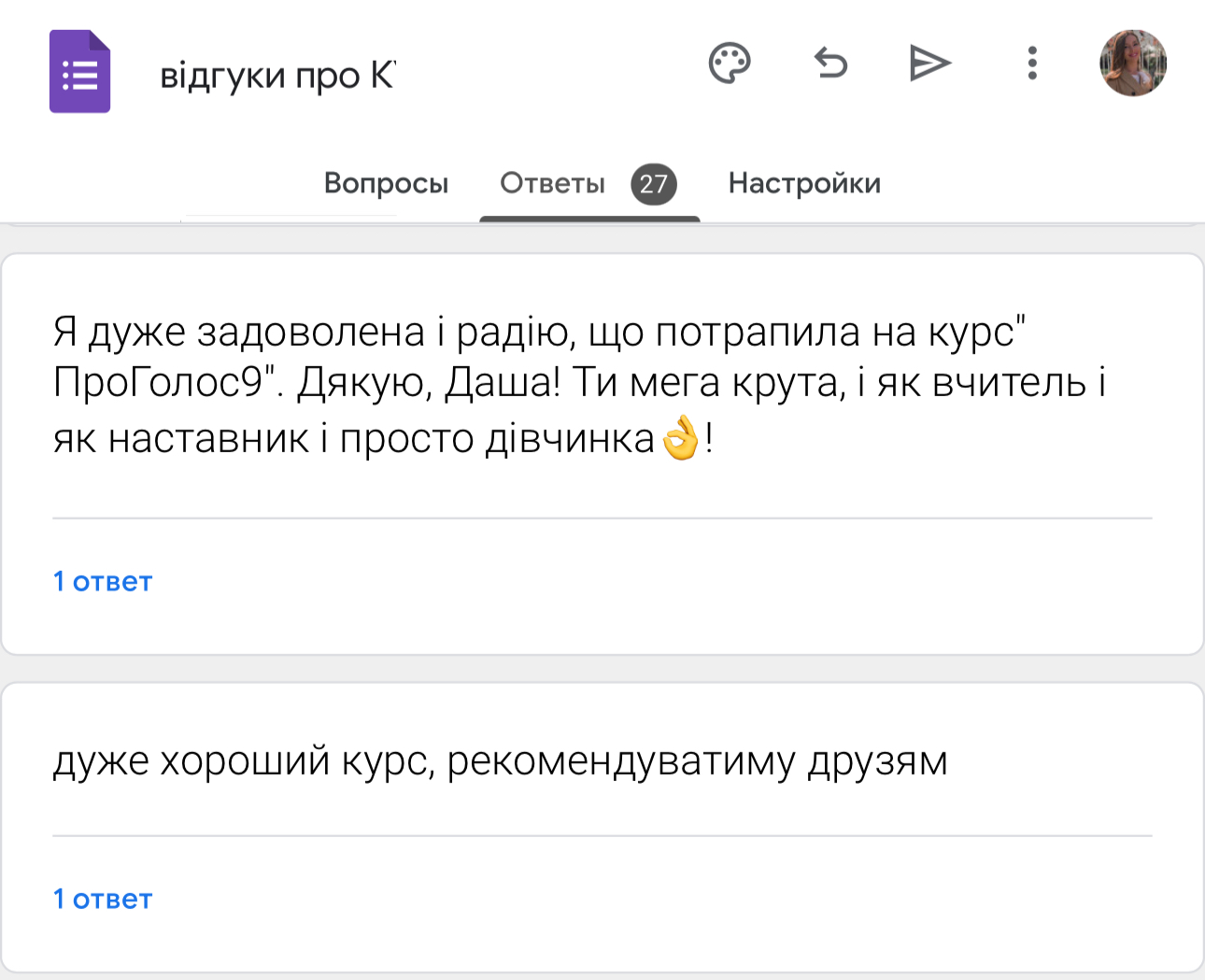The height and width of the screenshot is (980, 1205).
Task: Go to the Настройки tab
Action: coord(804,183)
